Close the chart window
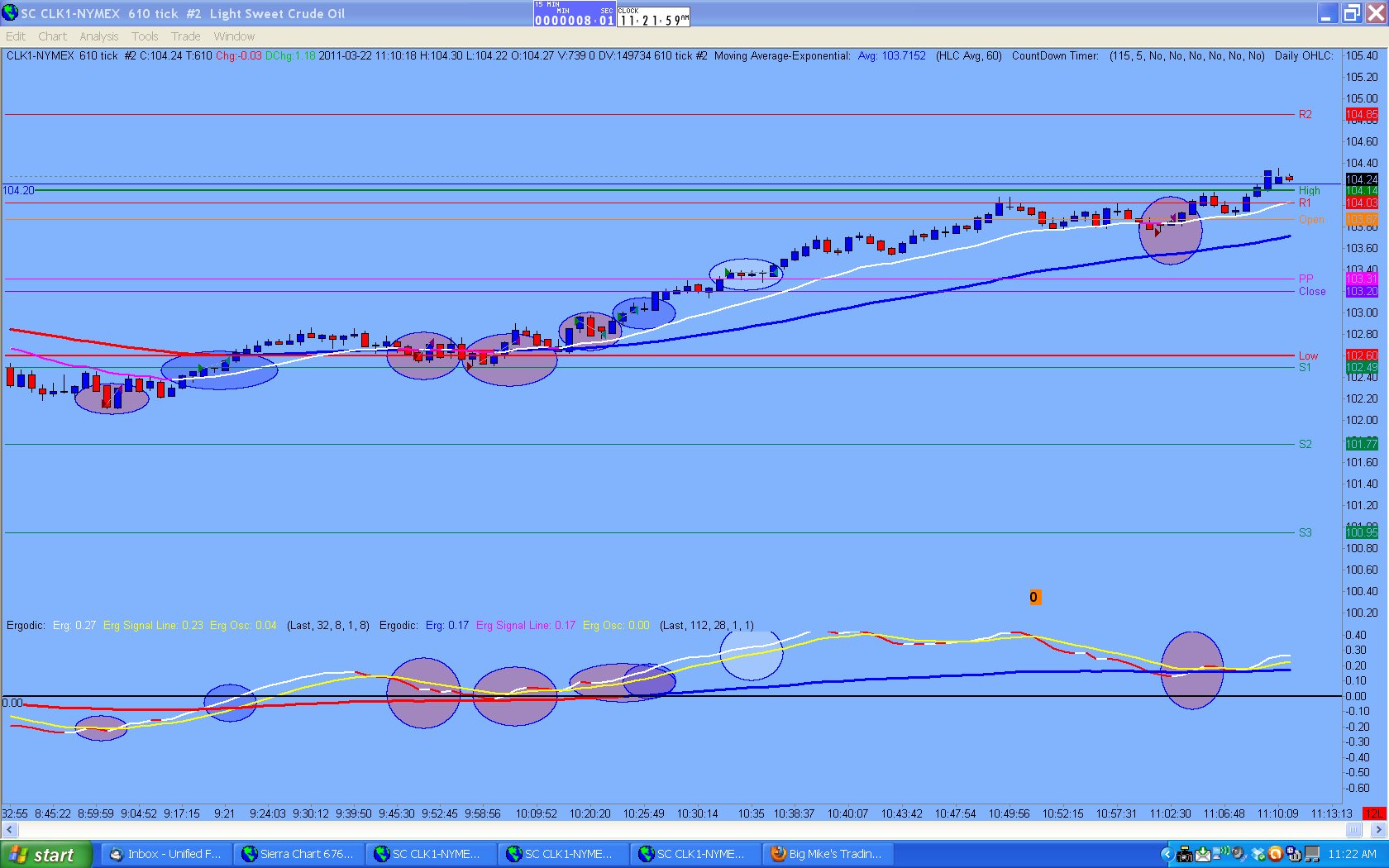This screenshot has width=1389, height=868. click(1376, 13)
